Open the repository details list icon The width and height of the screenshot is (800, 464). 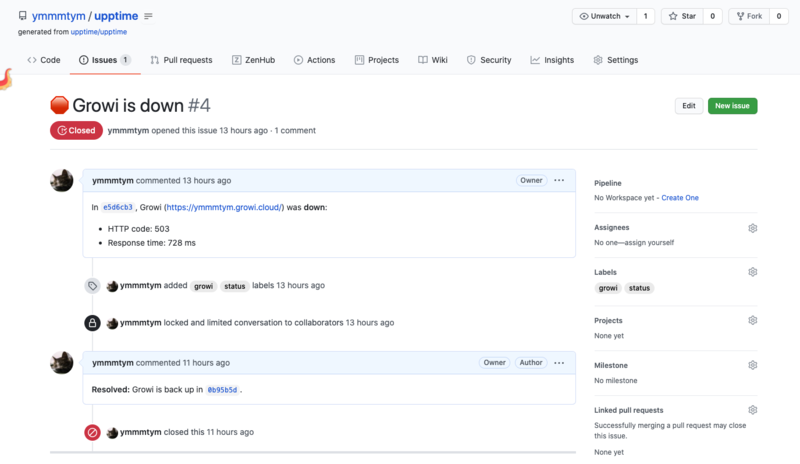[148, 16]
